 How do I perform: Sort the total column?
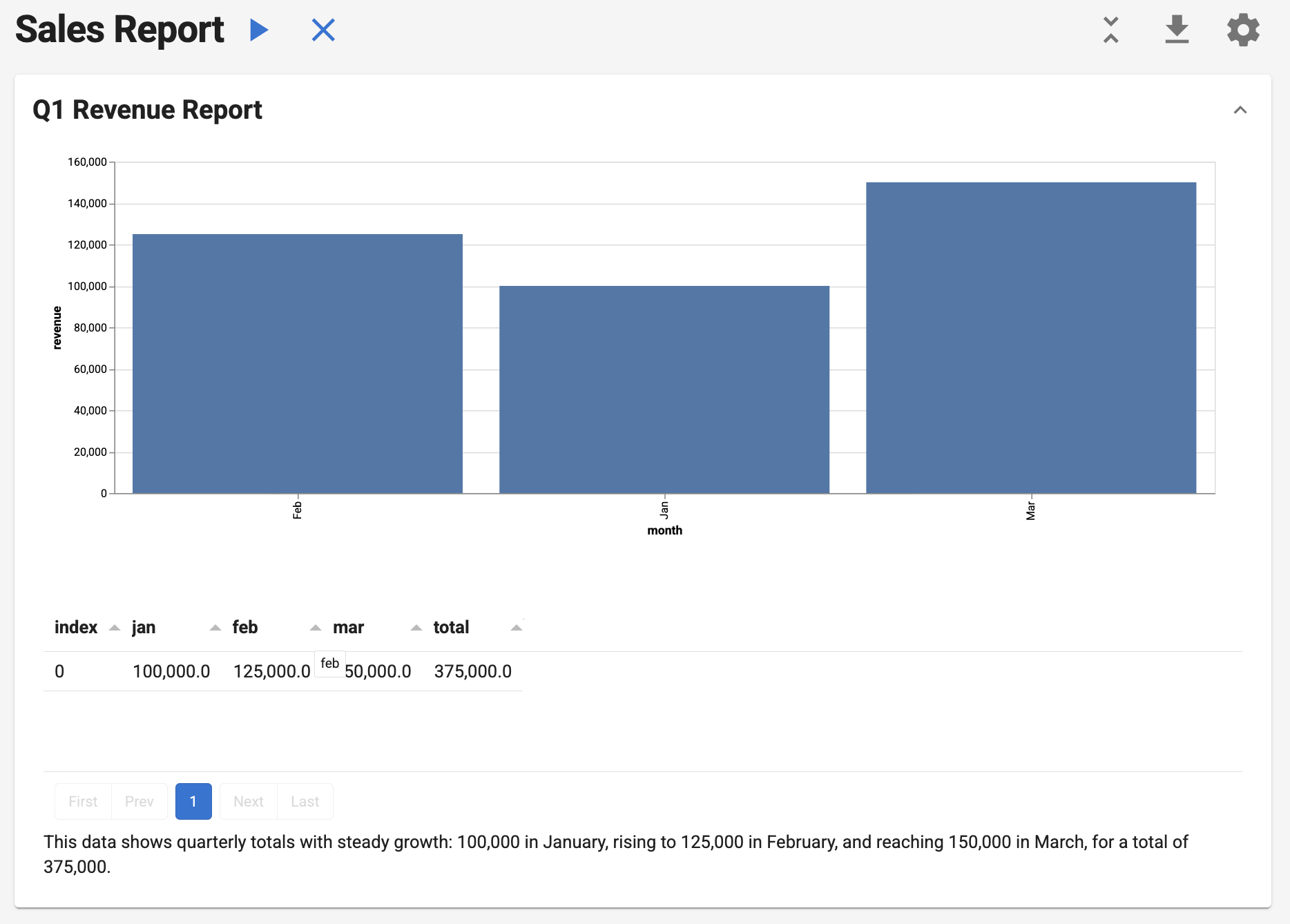517,627
